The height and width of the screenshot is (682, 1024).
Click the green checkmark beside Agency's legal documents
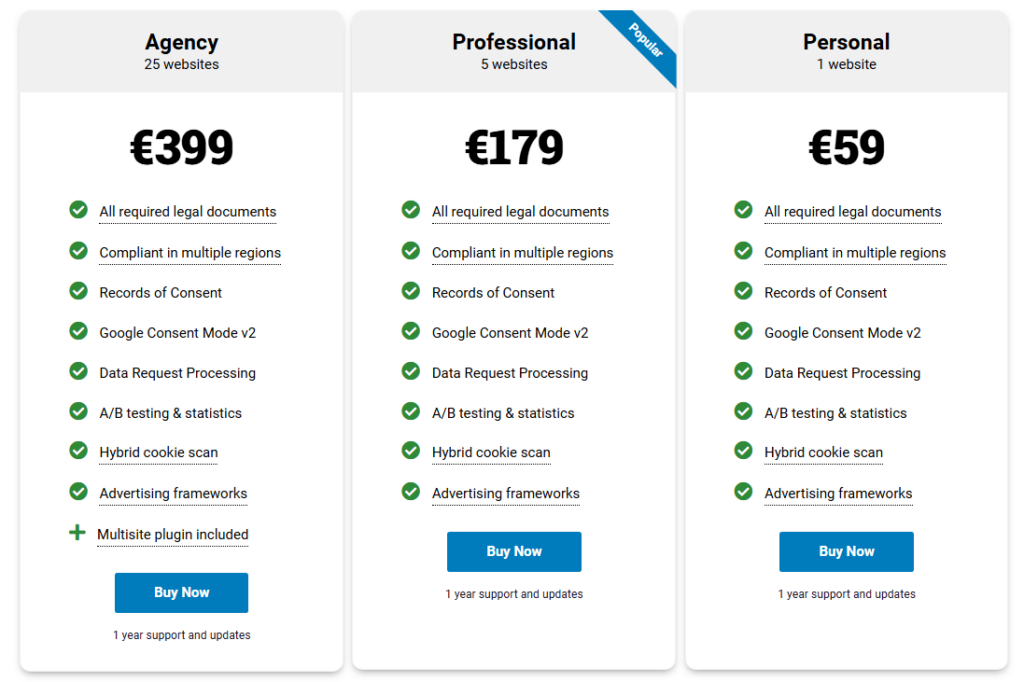[x=78, y=210]
